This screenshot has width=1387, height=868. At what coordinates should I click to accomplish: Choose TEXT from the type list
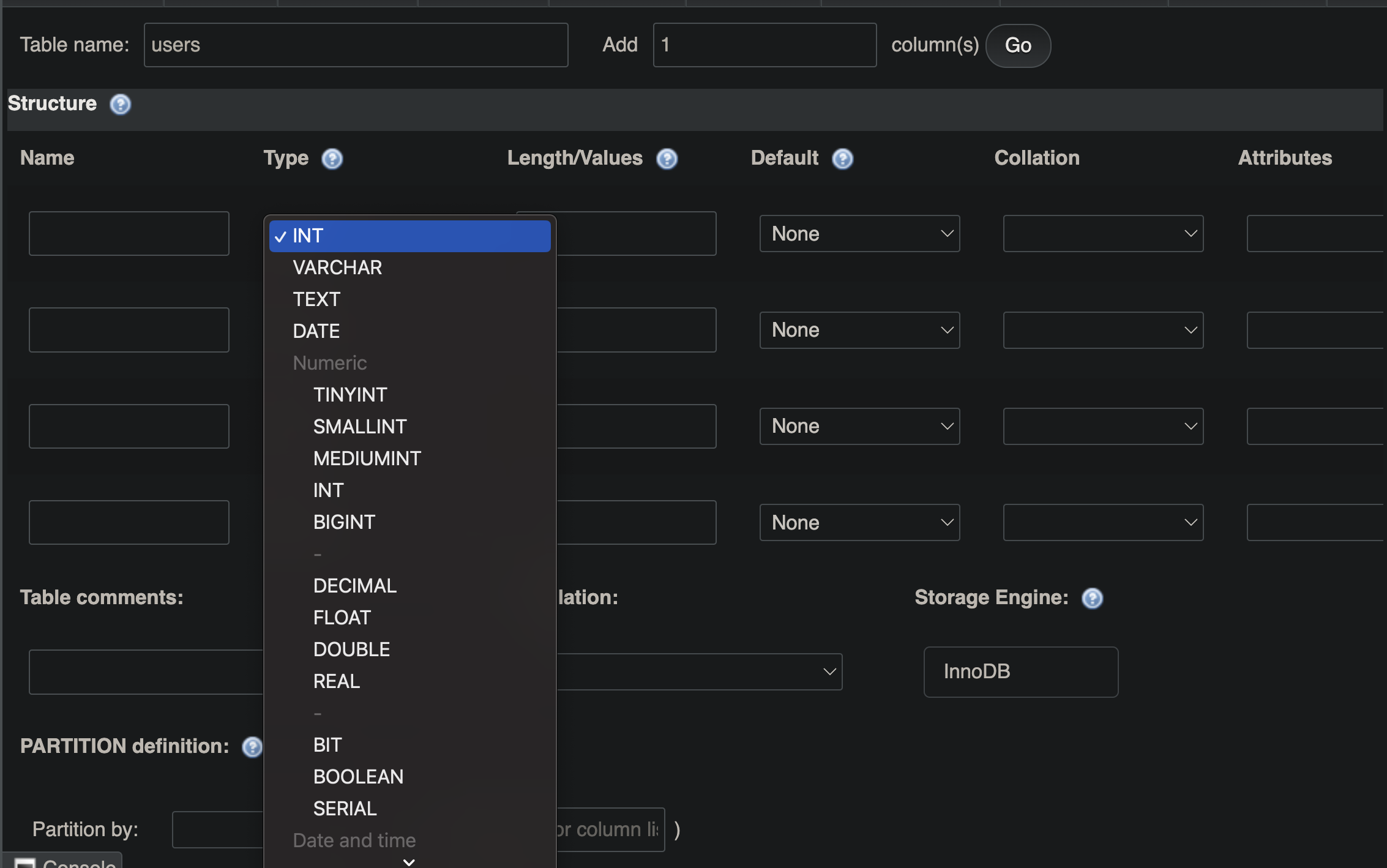coord(409,299)
